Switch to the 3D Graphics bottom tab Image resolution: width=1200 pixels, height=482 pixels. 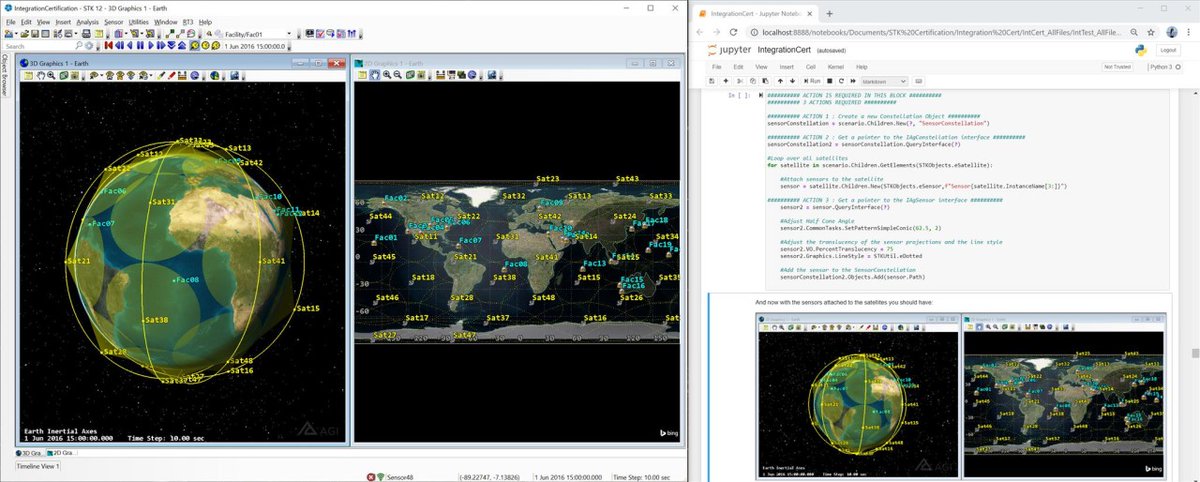coord(32,453)
